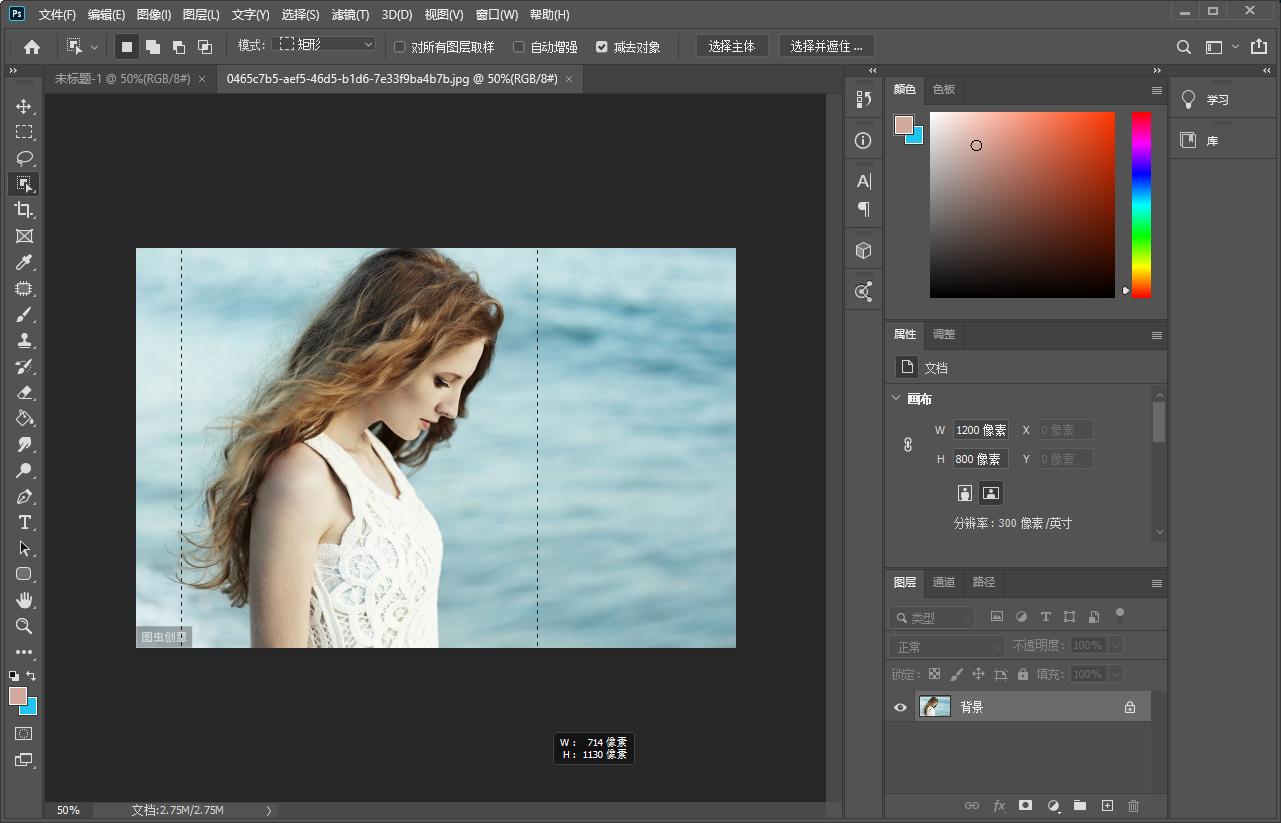Hide the 背景 layer visibility eye
The width and height of the screenshot is (1281, 823).
(899, 707)
